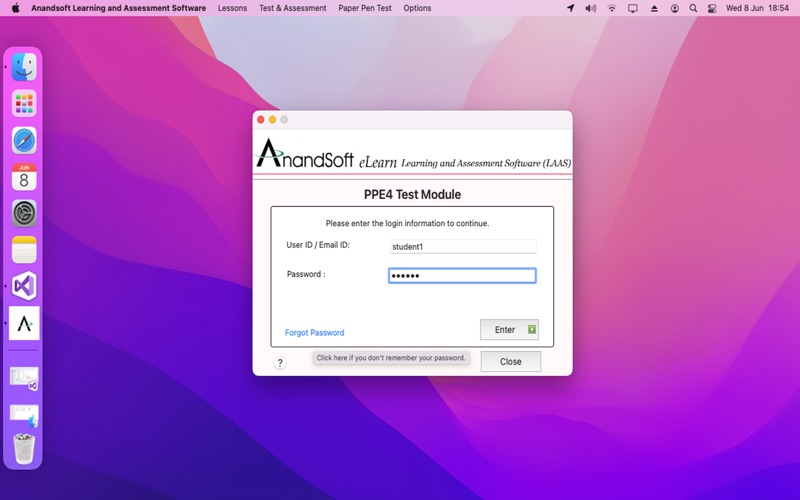
Task: Open the Test & Assessment menu
Action: click(292, 8)
